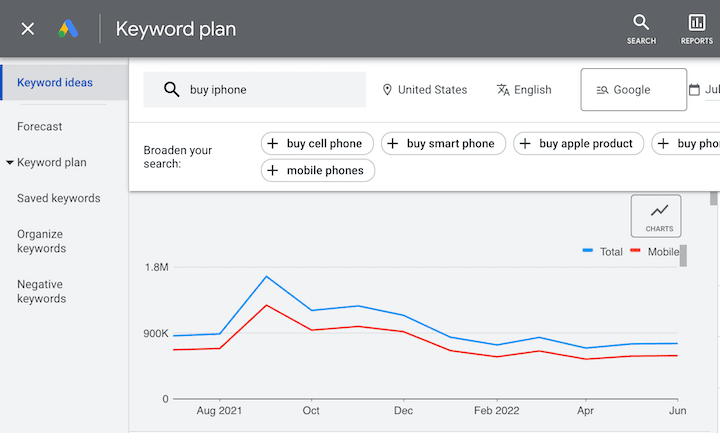Click the 1.8M axis label
The height and width of the screenshot is (433, 720).
(157, 267)
